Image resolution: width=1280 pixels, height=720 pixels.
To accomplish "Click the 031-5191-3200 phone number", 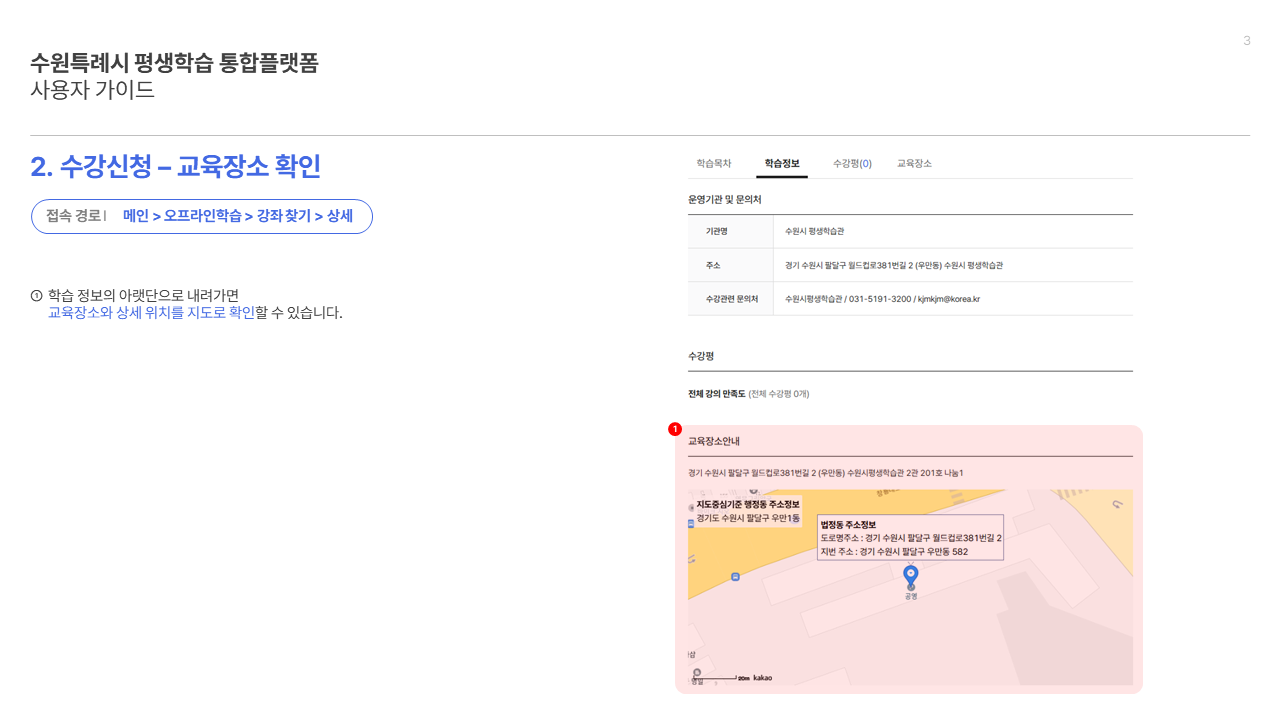I will (880, 299).
